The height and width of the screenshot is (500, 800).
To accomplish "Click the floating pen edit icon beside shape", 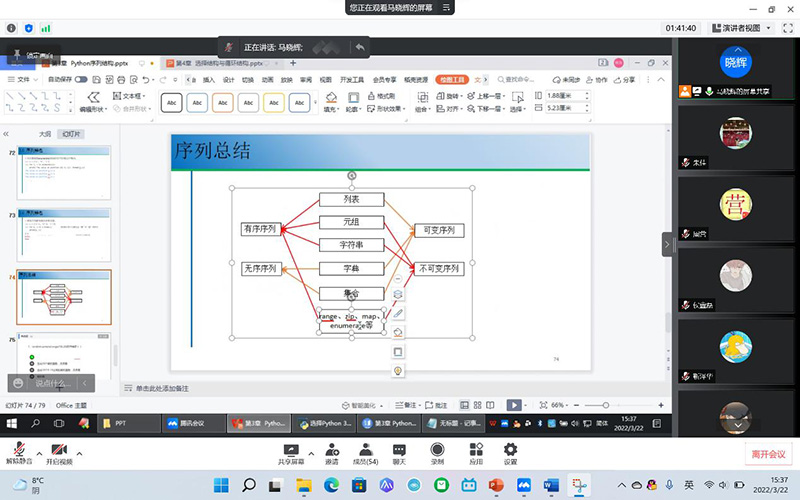I will coord(398,313).
